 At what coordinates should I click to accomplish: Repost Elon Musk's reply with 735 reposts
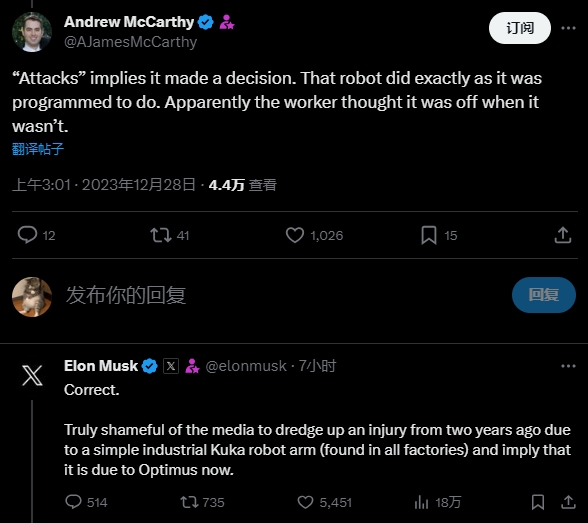click(x=189, y=502)
